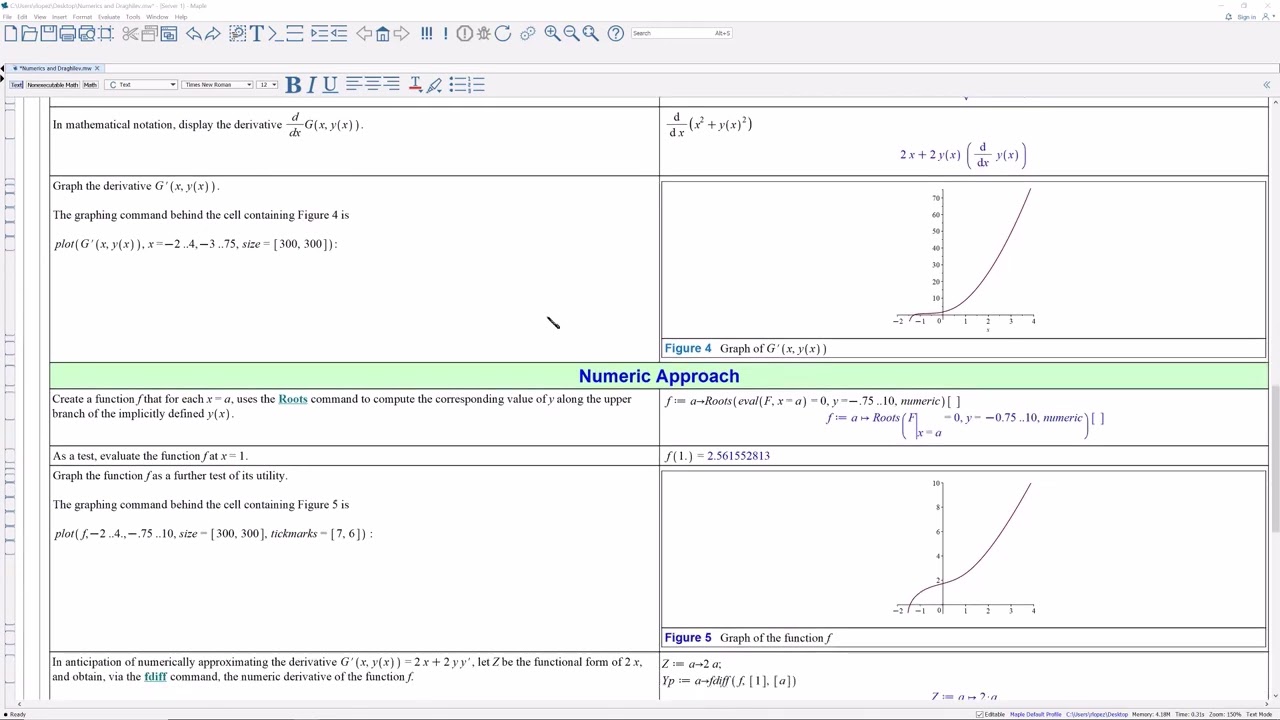1280x720 pixels.
Task: Open the Evaluate menu
Action: [109, 17]
